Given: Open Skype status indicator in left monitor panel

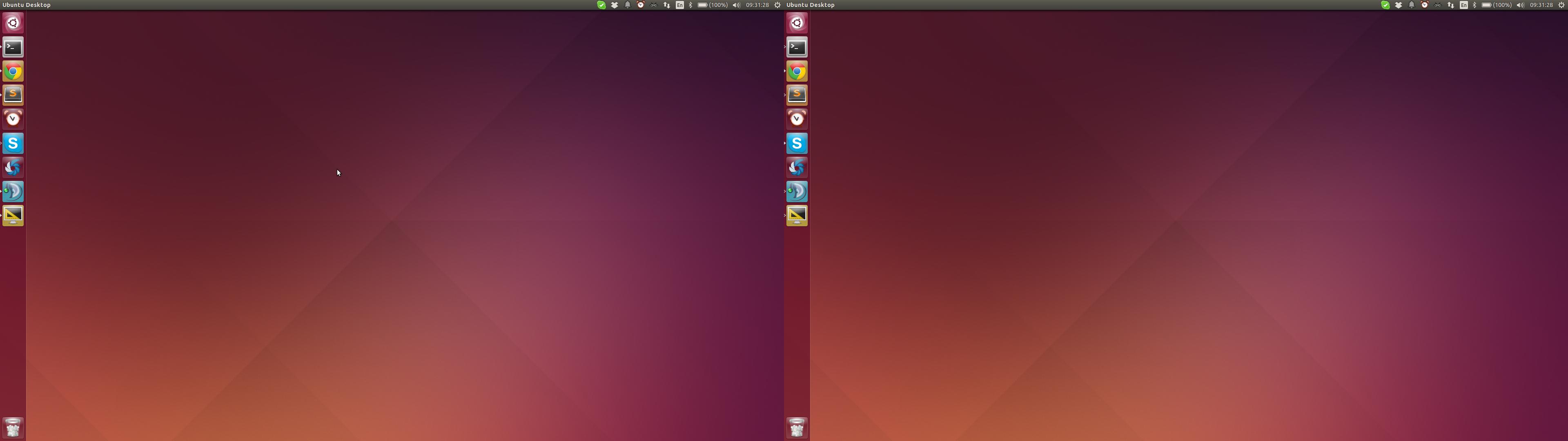Looking at the screenshot, I should click(x=601, y=5).
